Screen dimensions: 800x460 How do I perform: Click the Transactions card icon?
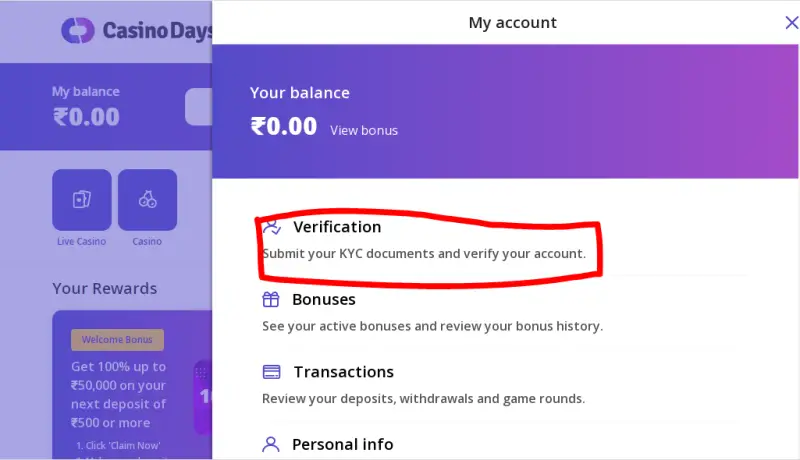[x=271, y=372]
